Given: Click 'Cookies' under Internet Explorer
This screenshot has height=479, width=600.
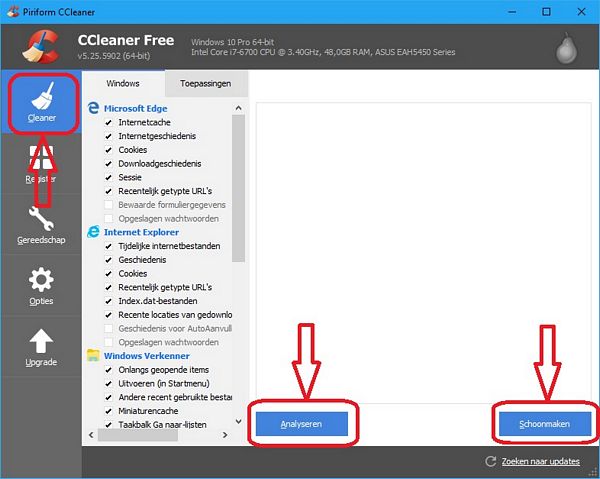Looking at the screenshot, I should pyautogui.click(x=132, y=274).
